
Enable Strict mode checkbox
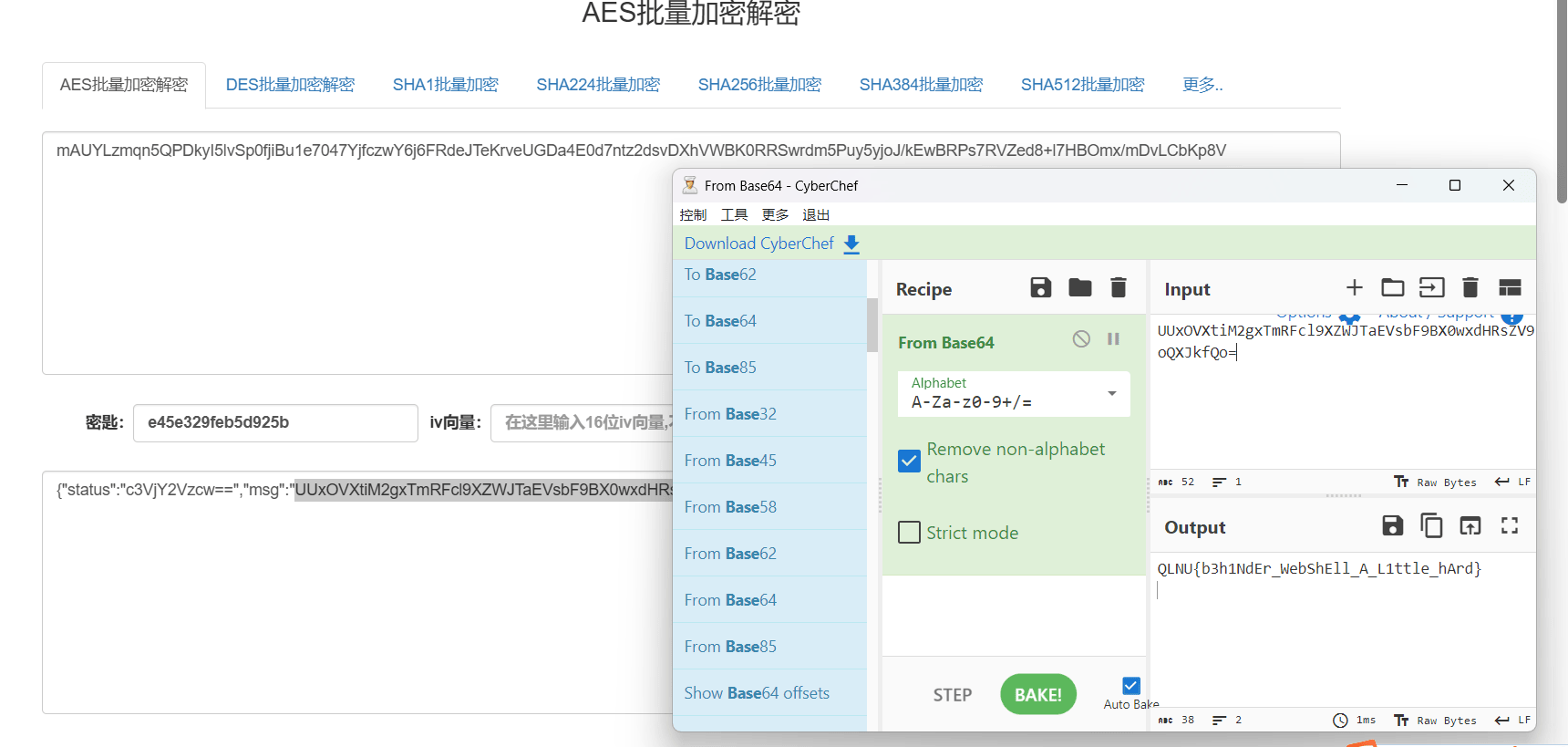tap(909, 533)
